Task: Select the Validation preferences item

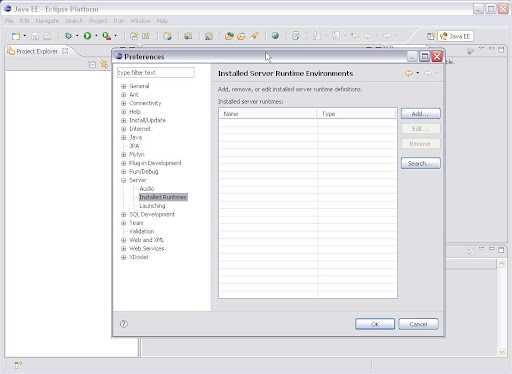Action: click(141, 231)
